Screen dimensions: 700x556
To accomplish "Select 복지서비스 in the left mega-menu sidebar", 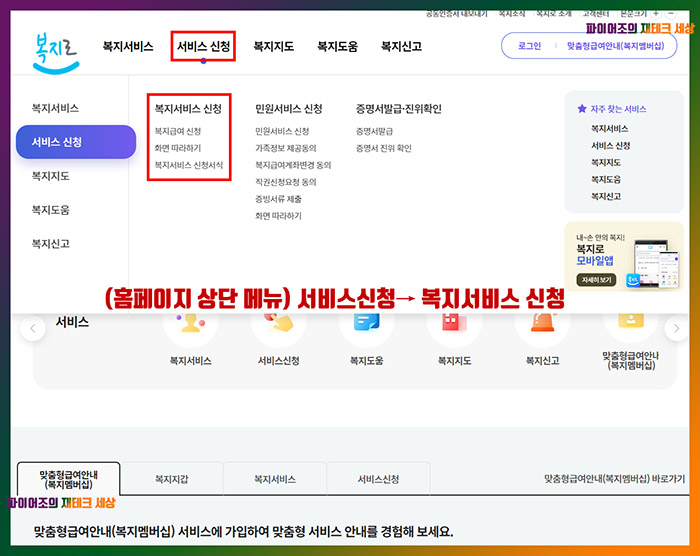I will click(55, 108).
